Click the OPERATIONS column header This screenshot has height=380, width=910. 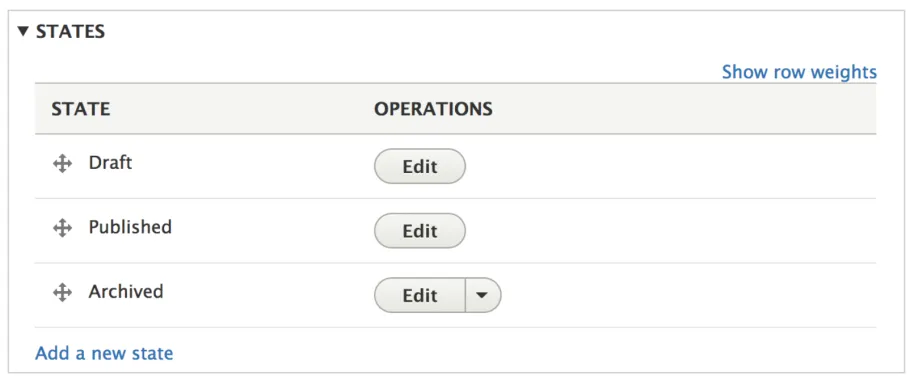[x=433, y=108]
